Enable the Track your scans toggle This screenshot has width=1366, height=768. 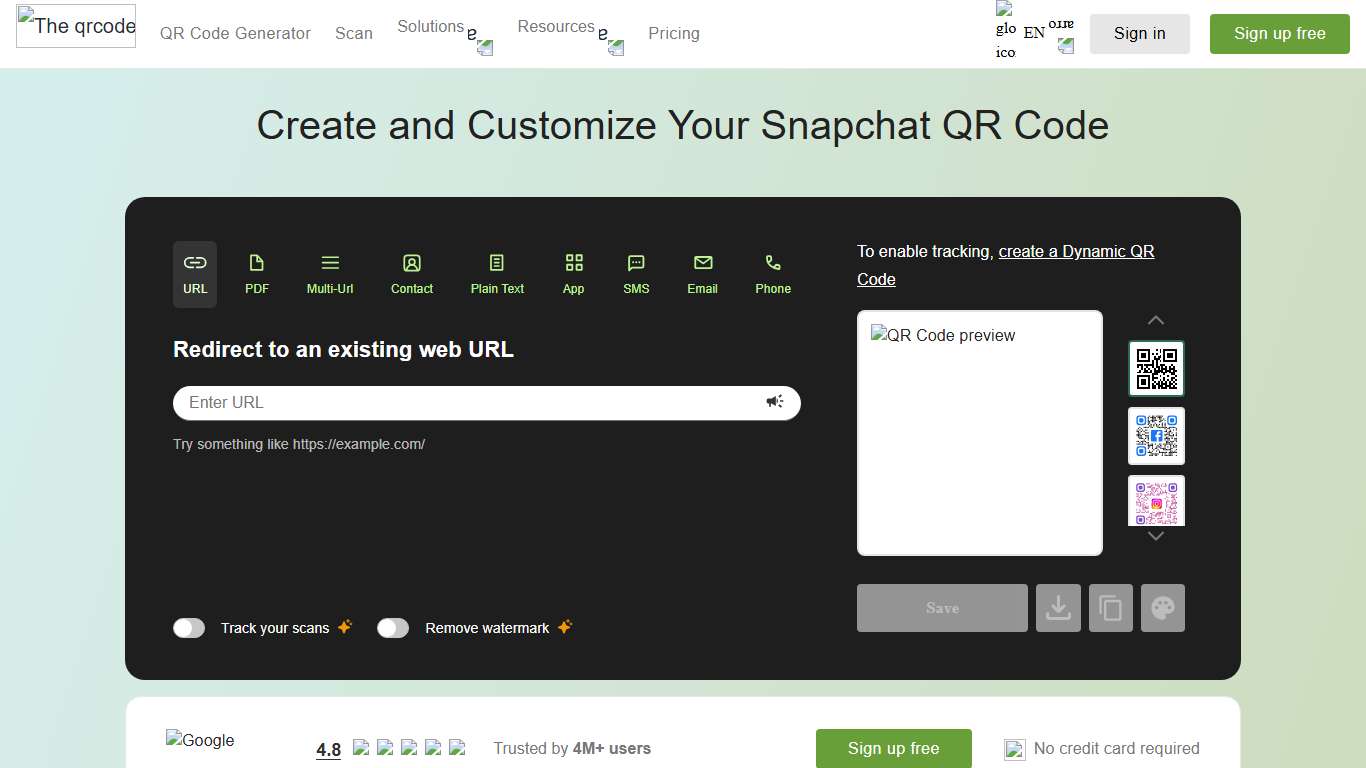(x=189, y=627)
